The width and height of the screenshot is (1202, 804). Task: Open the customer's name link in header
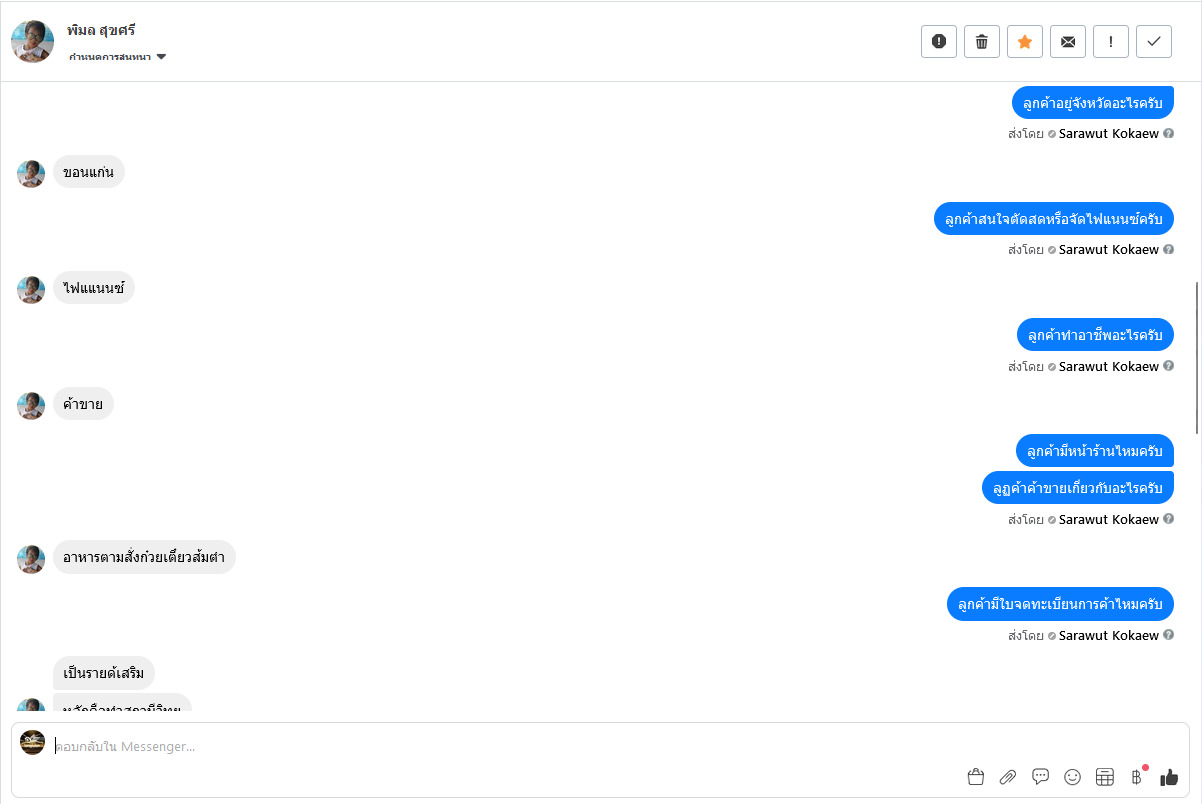[101, 30]
